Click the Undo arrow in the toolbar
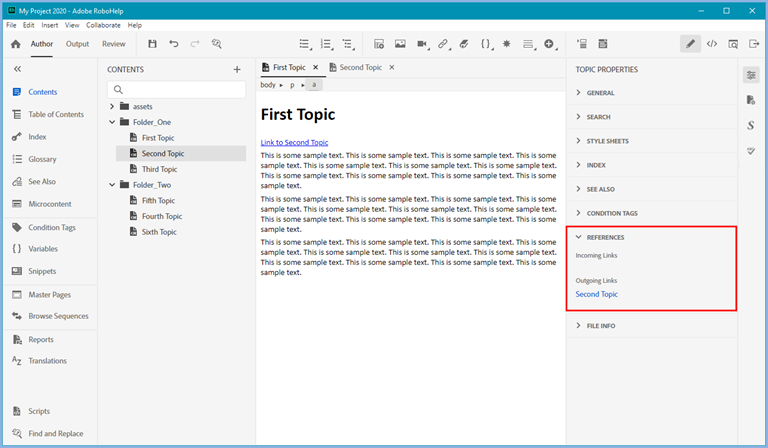 [174, 44]
